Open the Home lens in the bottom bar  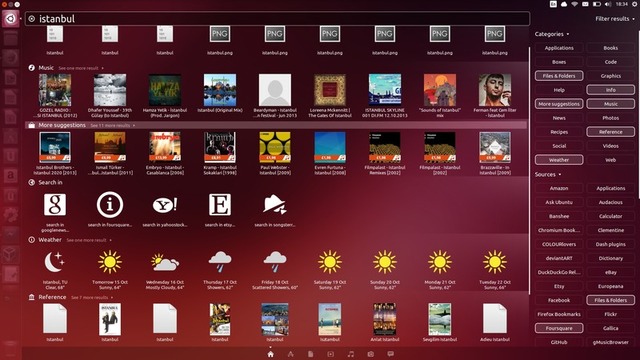(270, 354)
